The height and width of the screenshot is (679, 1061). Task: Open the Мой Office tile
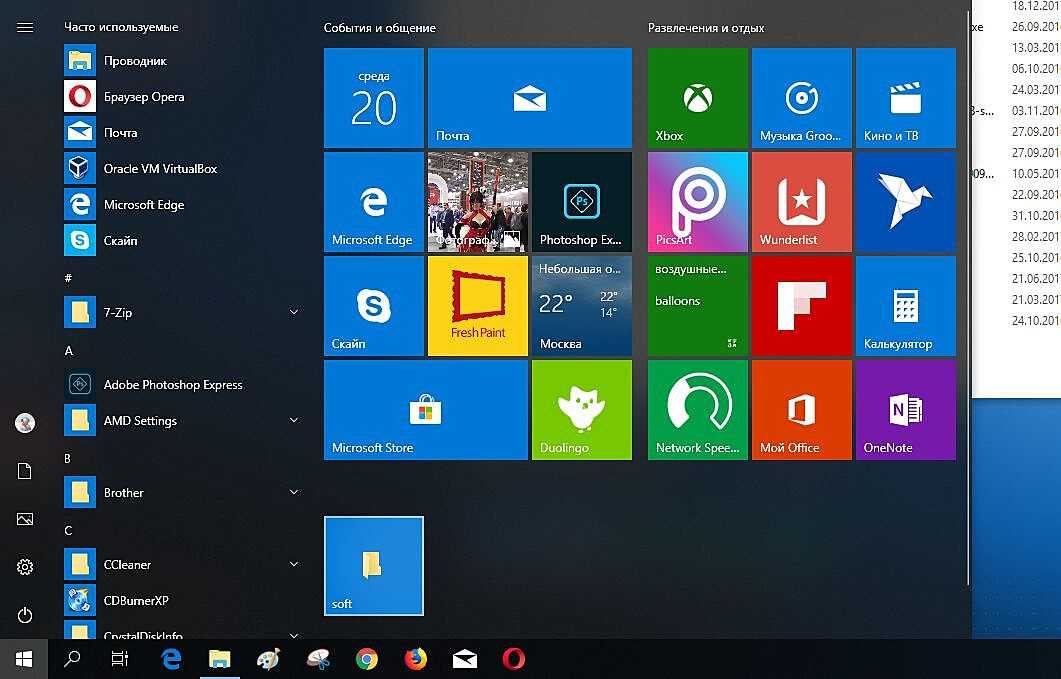tap(802, 410)
